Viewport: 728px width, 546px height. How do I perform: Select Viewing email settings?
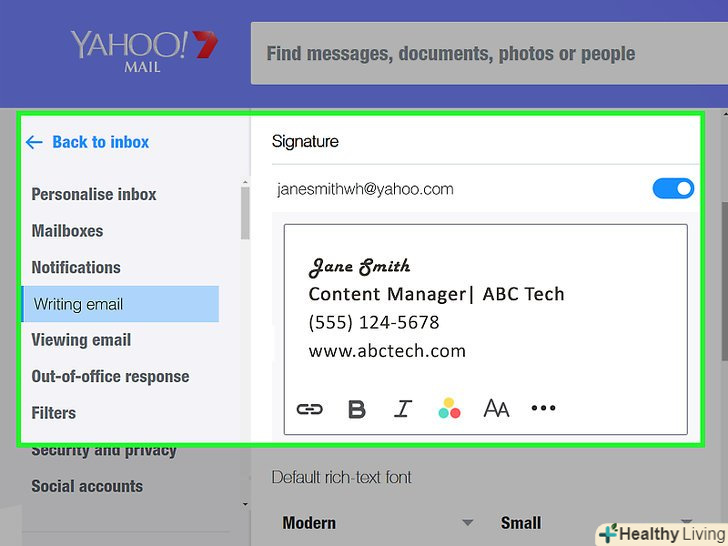tap(81, 340)
